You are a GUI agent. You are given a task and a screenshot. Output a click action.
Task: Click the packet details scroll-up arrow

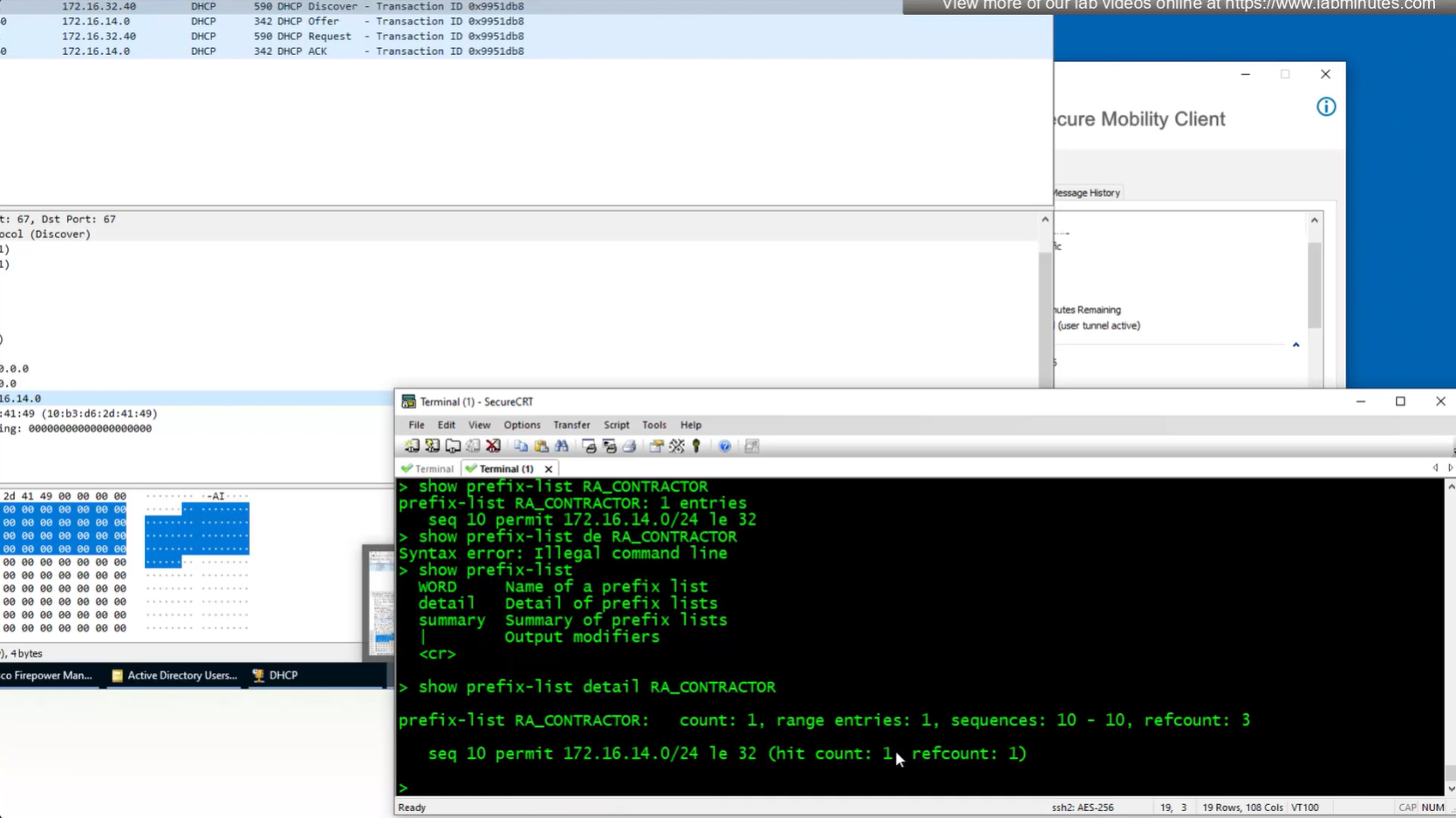(1044, 220)
